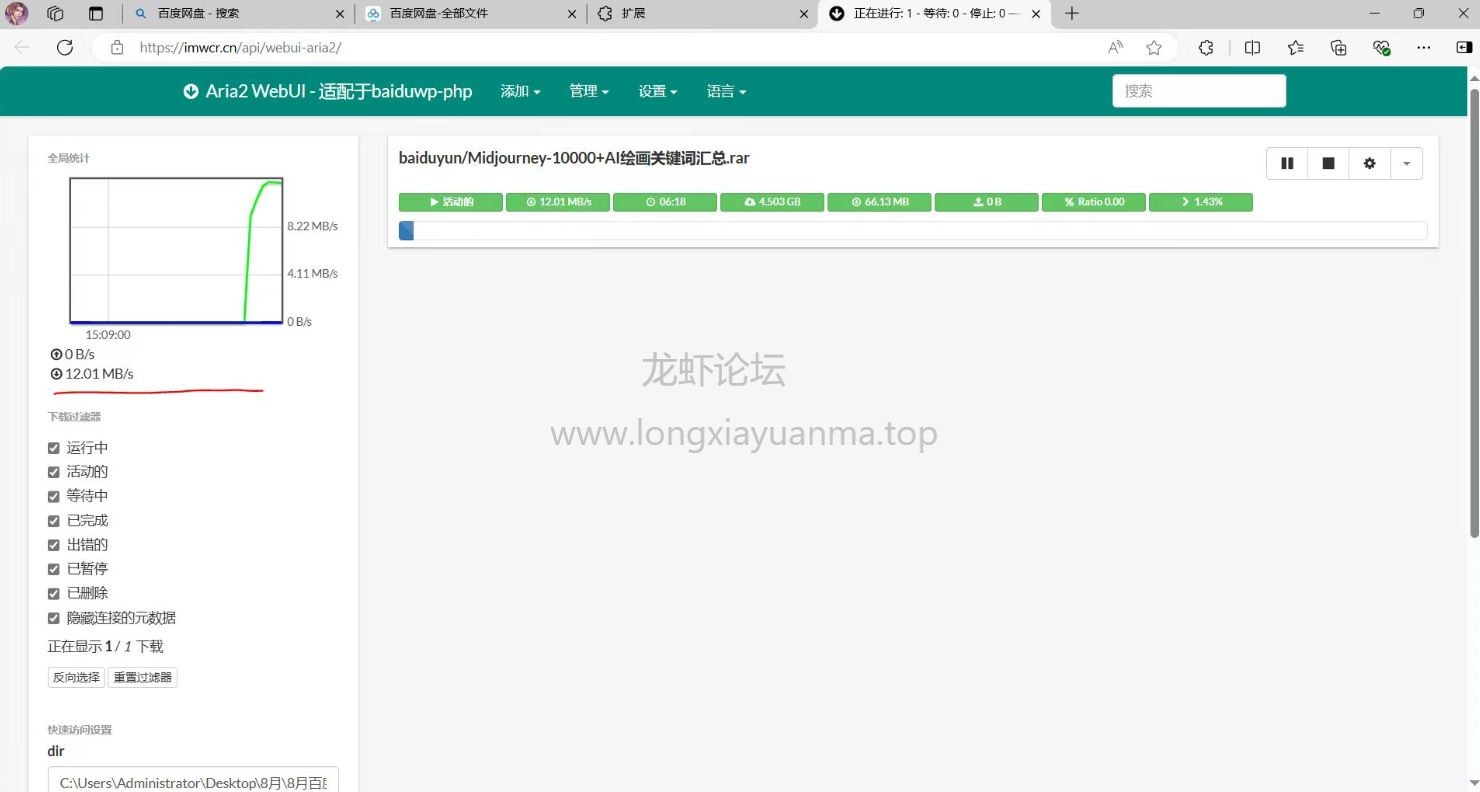Click the 1.43% progress badge
Image resolution: width=1480 pixels, height=792 pixels.
(x=1200, y=202)
